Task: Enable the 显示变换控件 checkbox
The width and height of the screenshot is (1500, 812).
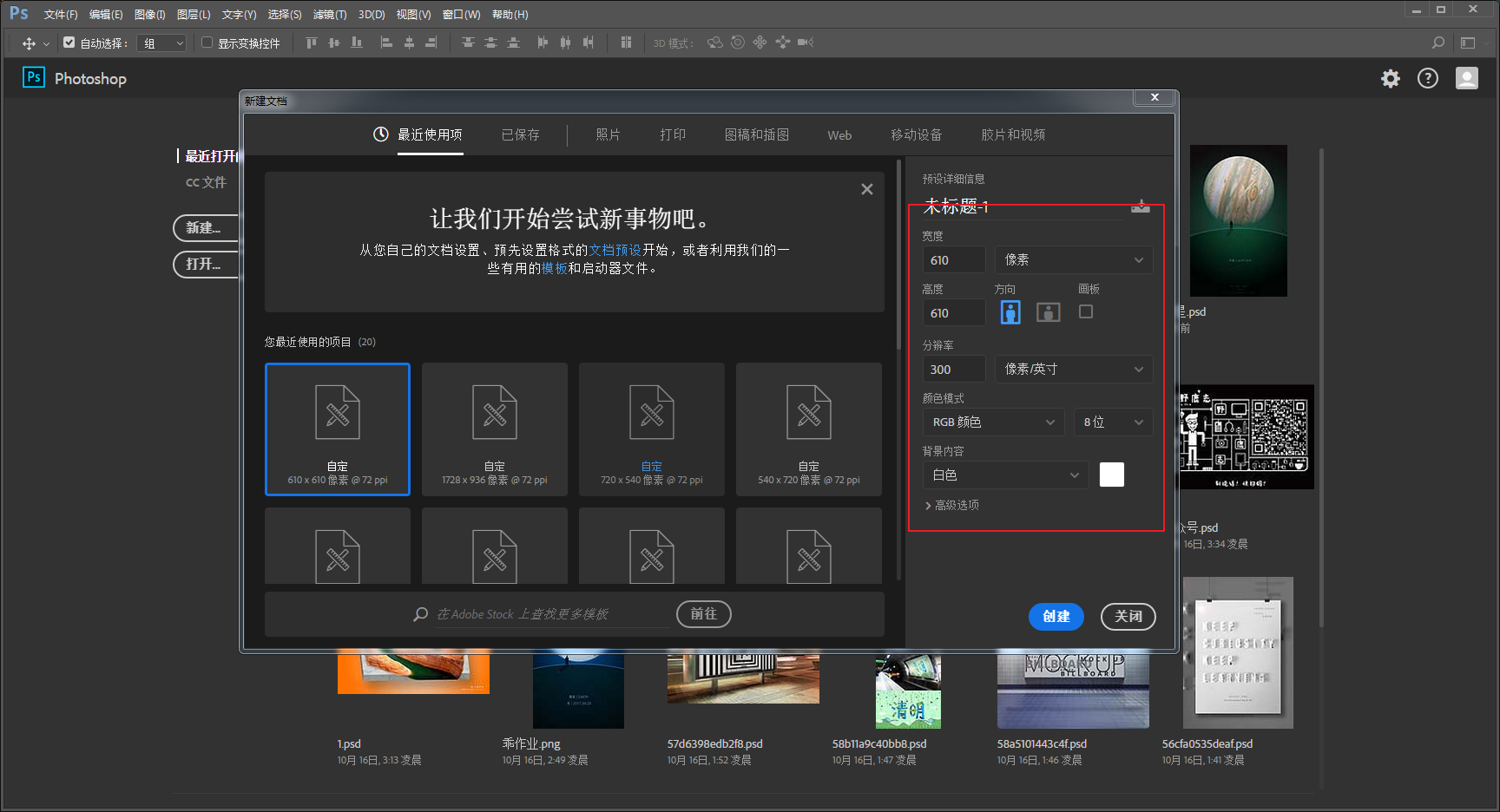Action: coord(207,43)
